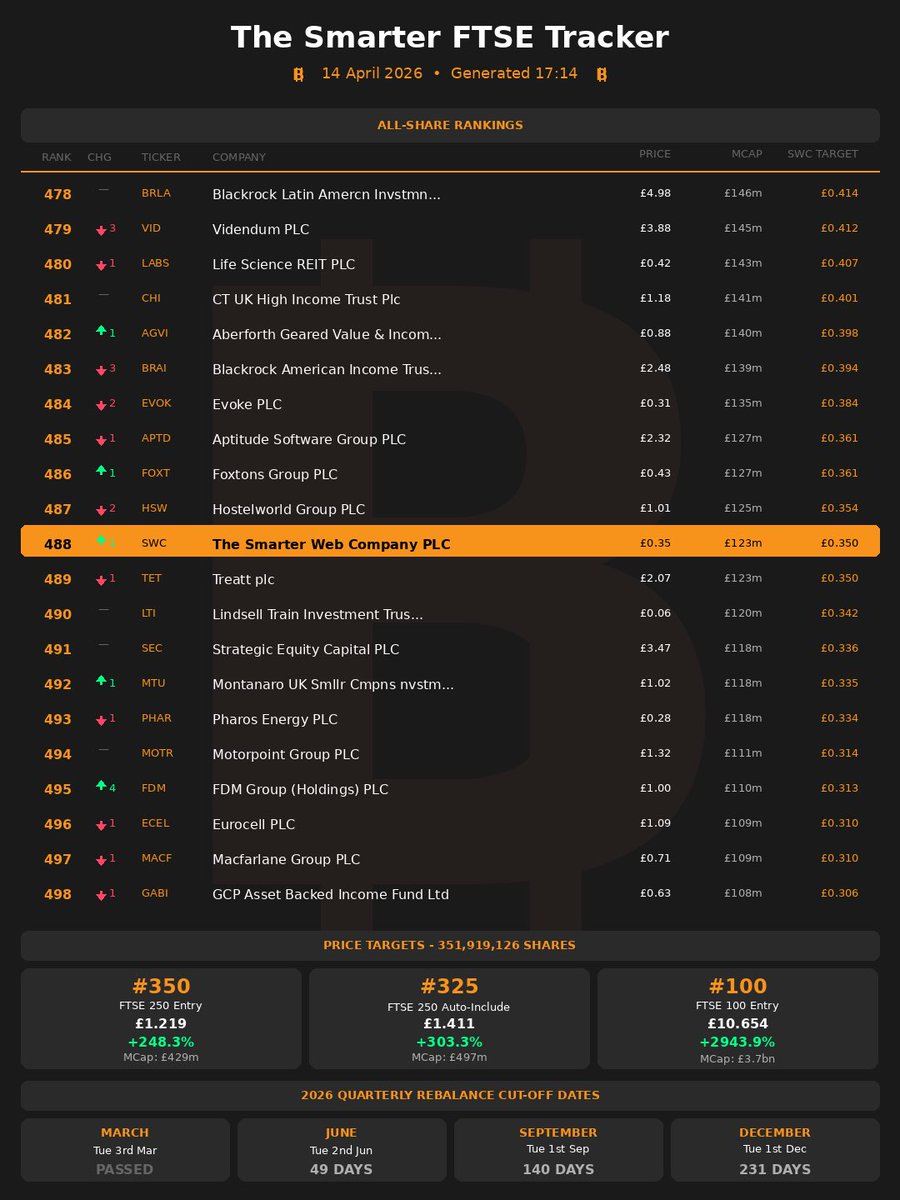Screen dimensions: 900x1200
Task: Click the BRLA ticker
Action: tap(156, 193)
